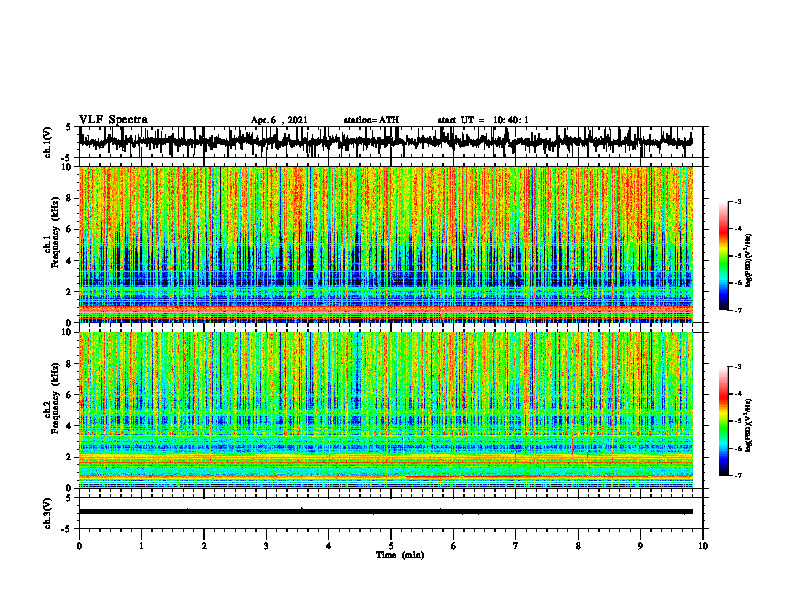Click the ch.1 color scale log(PSD) label
Image resolution: width=792 pixels, height=612 pixels.
[749, 261]
